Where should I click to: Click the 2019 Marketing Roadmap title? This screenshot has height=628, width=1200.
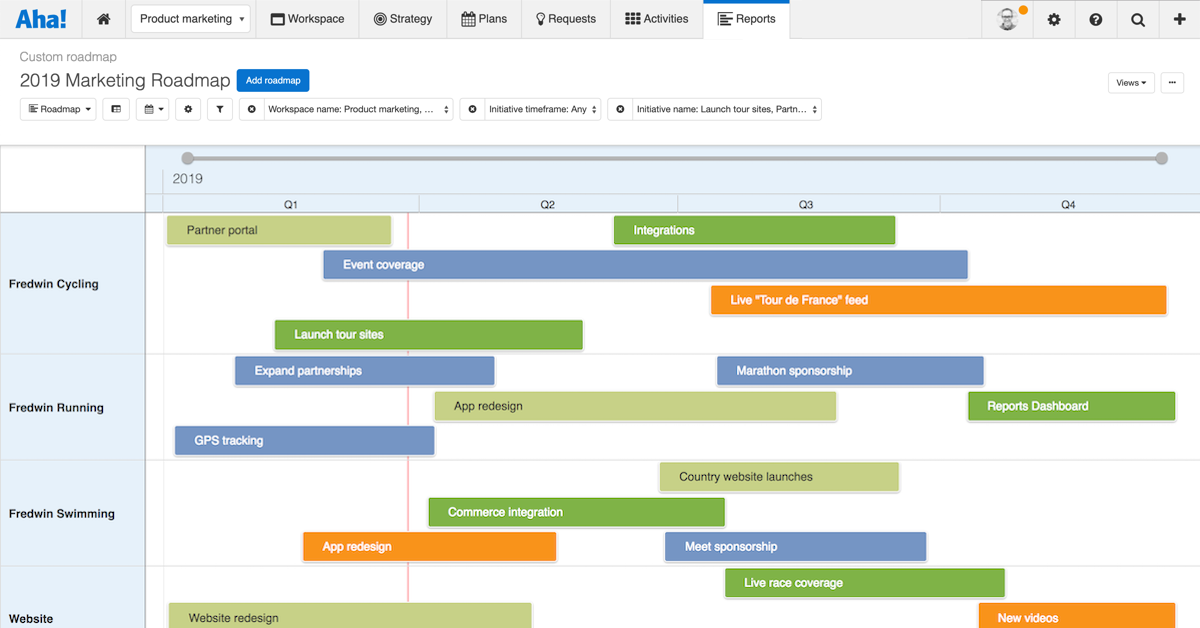125,81
